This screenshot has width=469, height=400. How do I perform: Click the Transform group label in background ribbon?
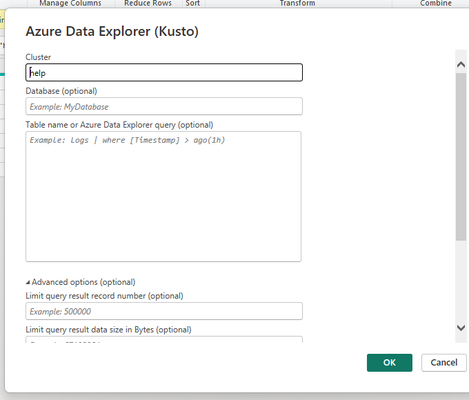[297, 3]
